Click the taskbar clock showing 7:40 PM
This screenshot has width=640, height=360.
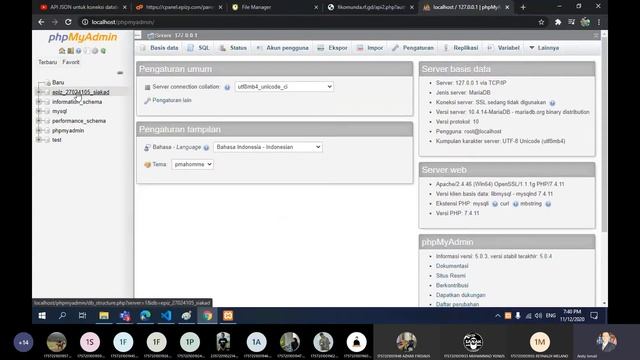572,316
